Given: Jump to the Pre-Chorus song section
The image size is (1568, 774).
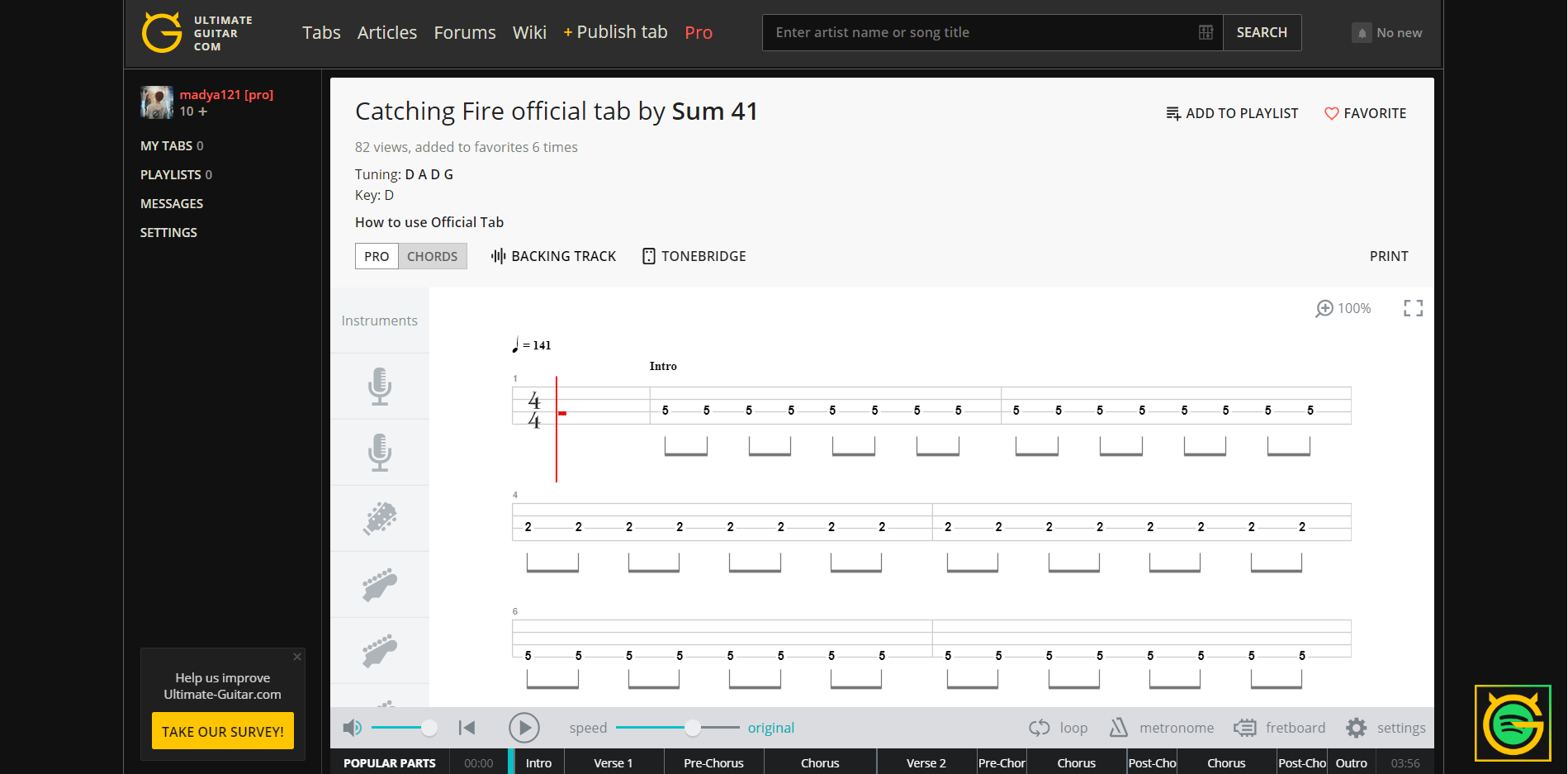Looking at the screenshot, I should [x=713, y=762].
